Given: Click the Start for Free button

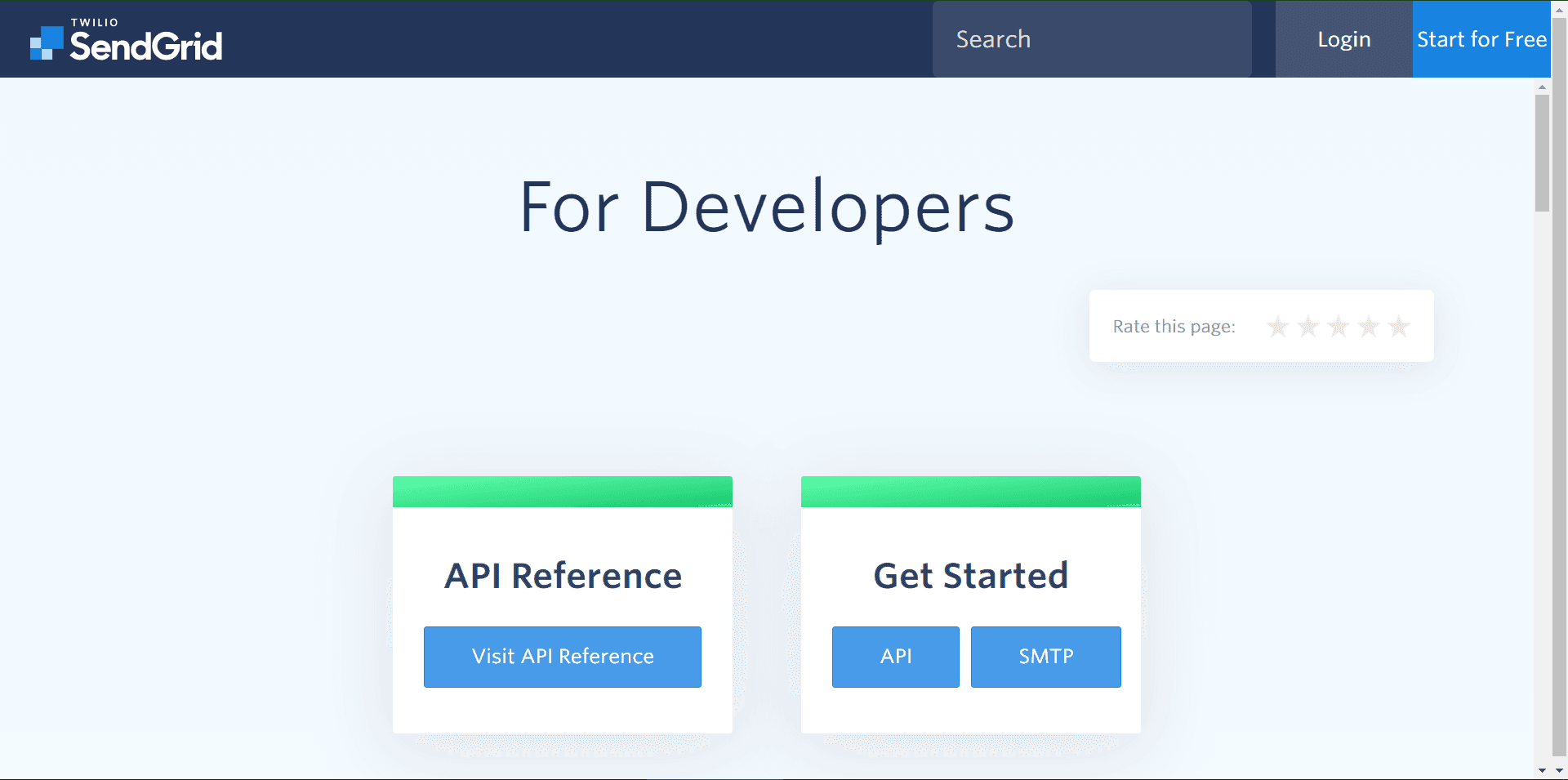Looking at the screenshot, I should (1481, 38).
